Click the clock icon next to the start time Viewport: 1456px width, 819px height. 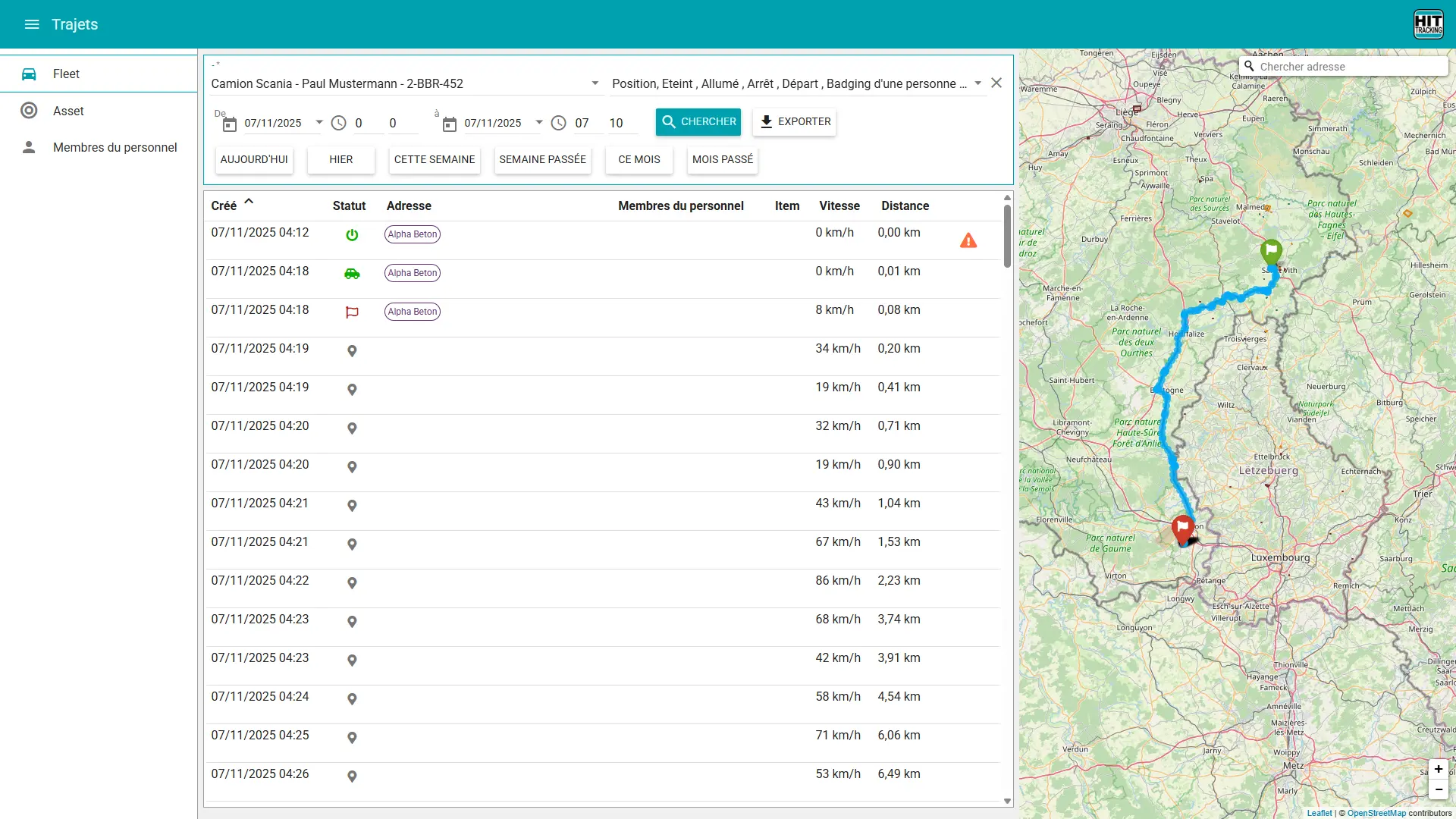coord(338,122)
